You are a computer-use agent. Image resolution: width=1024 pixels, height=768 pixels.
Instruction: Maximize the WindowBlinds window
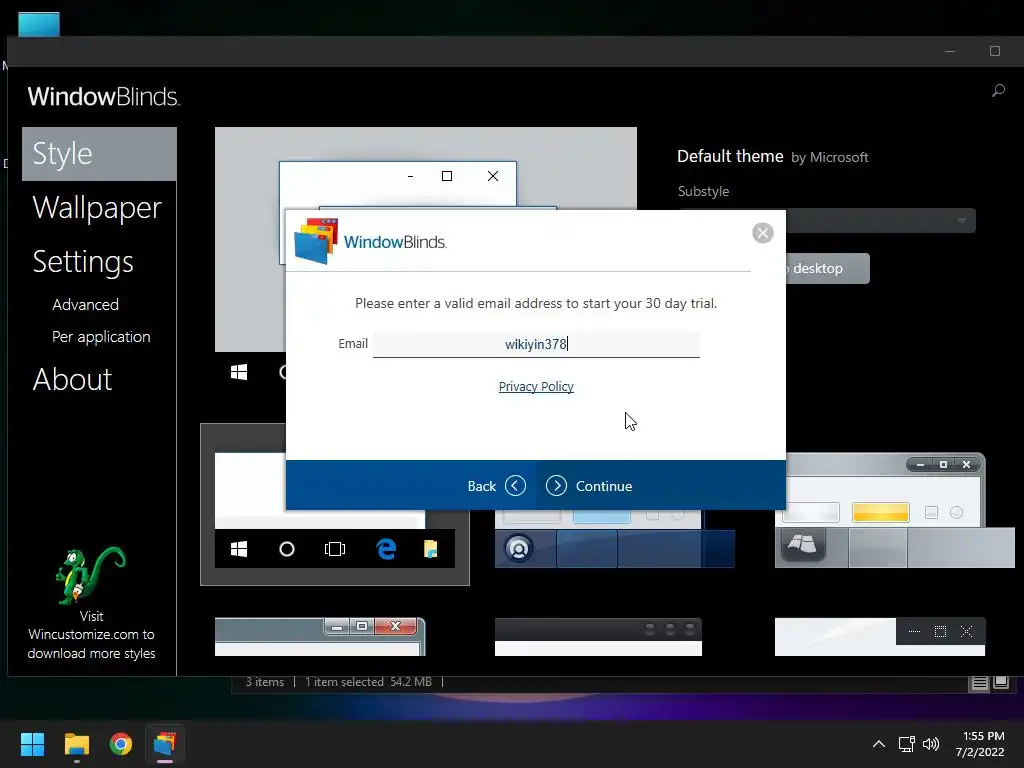click(995, 51)
